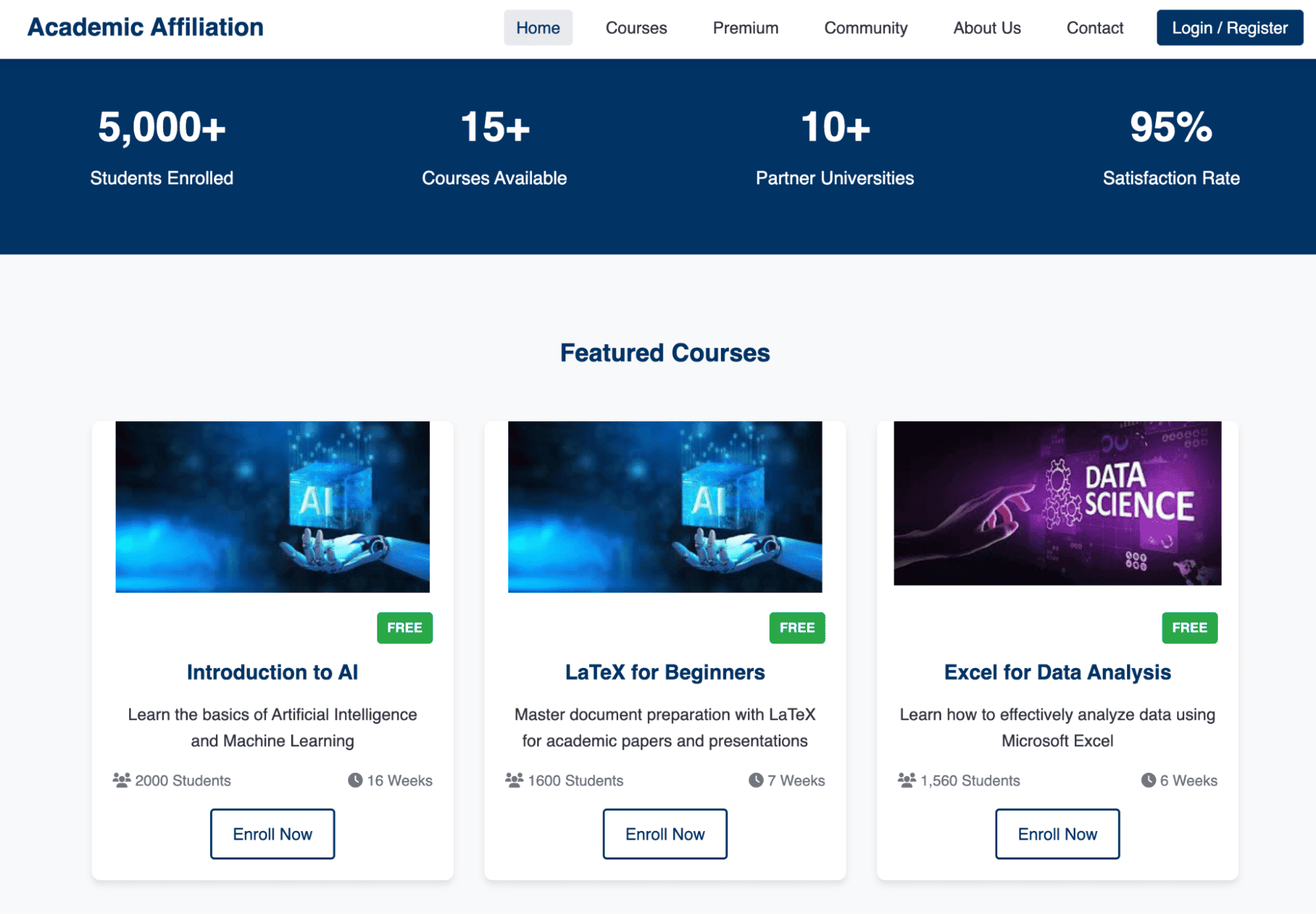Select the Home nav tab
1316x914 pixels.
pyautogui.click(x=538, y=28)
